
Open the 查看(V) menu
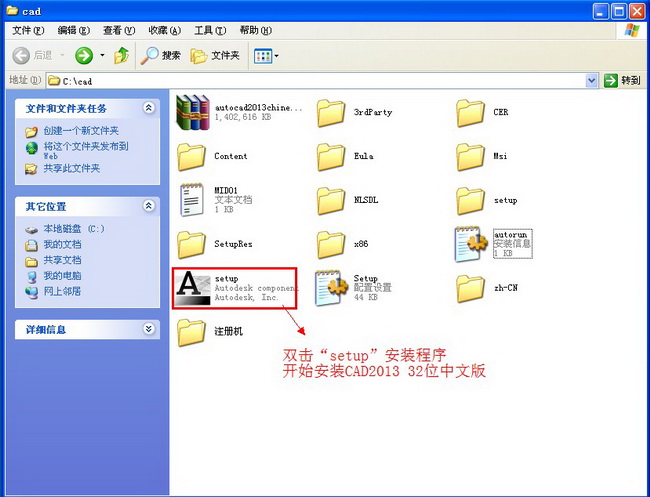tap(119, 30)
